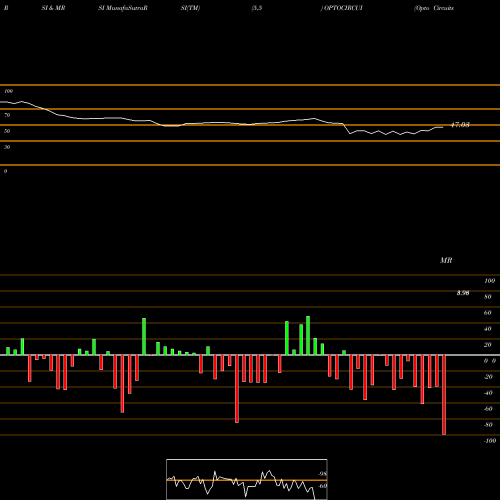Click the -98 label in mini chart
The width and height of the screenshot is (500, 500).
(x=322, y=474)
